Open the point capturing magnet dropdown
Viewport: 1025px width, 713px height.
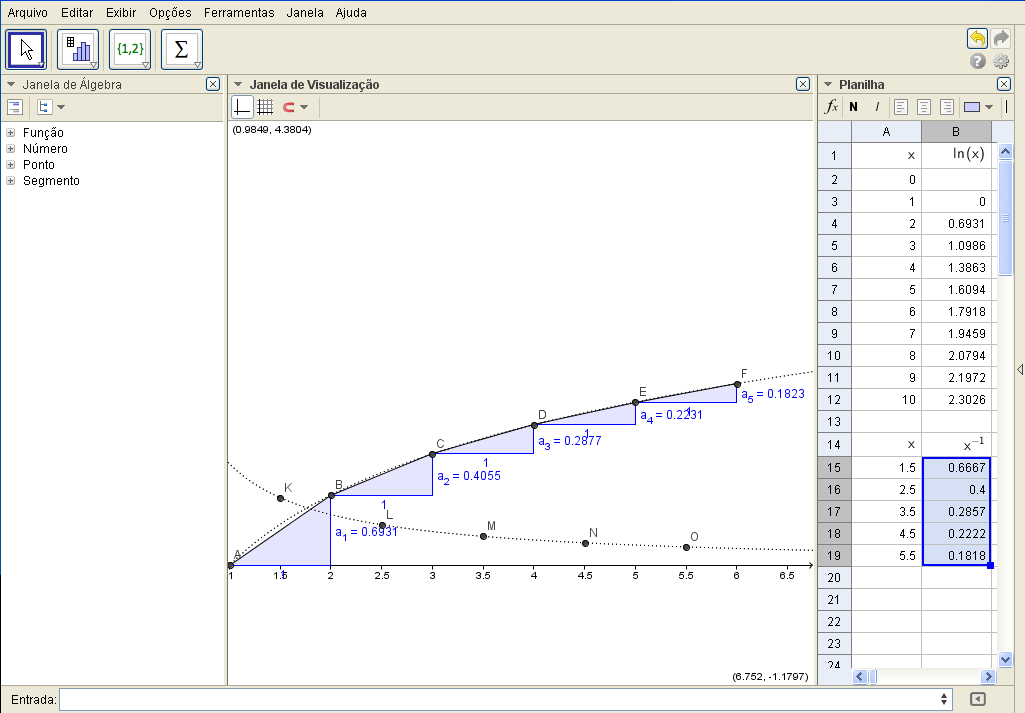[293, 106]
